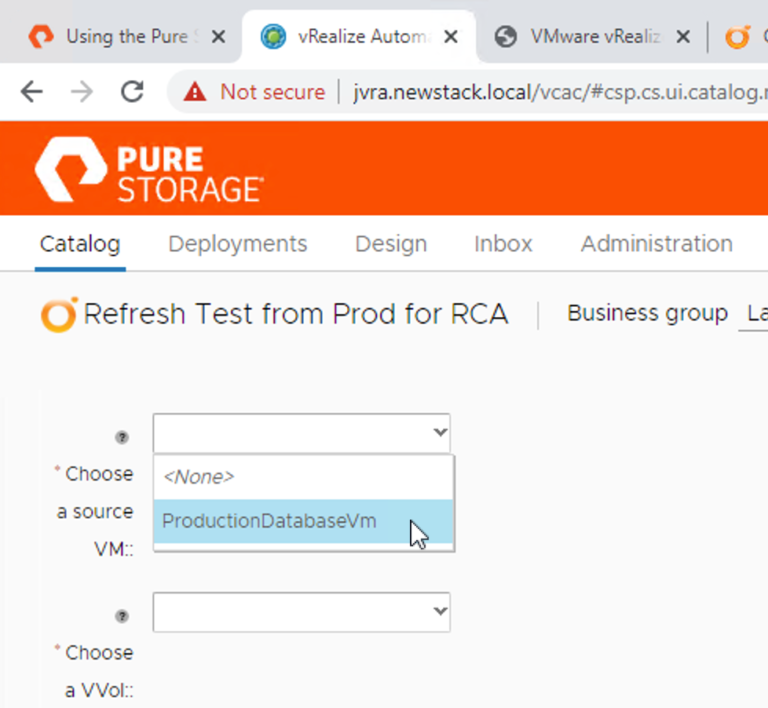The width and height of the screenshot is (768, 708).
Task: Reload the page with refresh icon
Action: (x=132, y=92)
